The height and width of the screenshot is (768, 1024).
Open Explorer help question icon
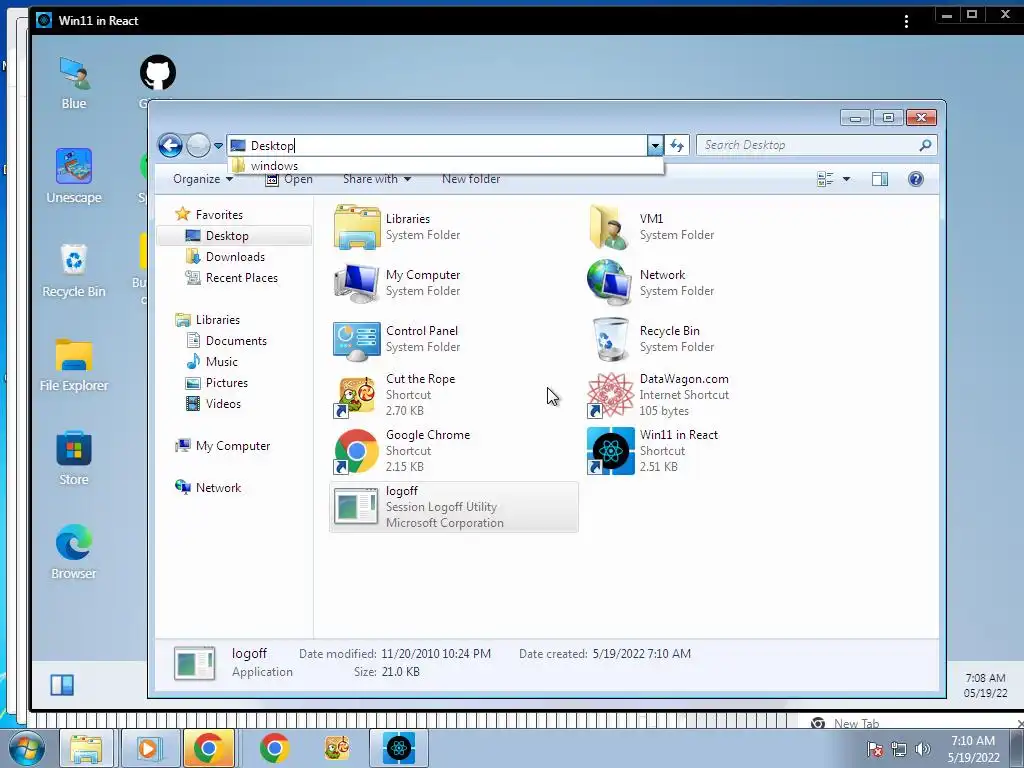click(916, 179)
